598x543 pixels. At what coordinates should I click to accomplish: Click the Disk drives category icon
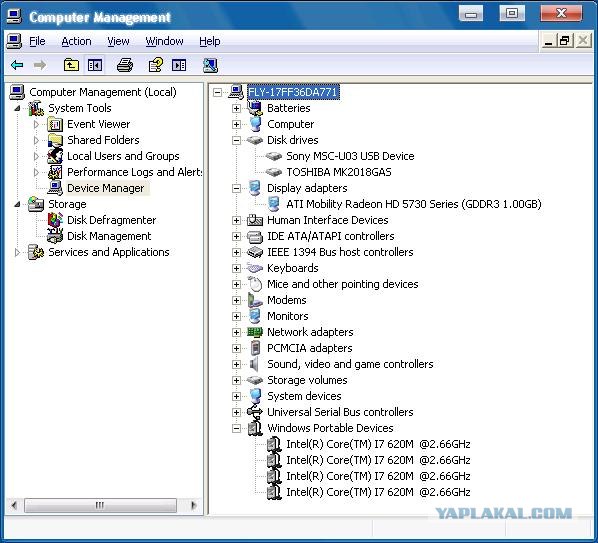coord(255,140)
